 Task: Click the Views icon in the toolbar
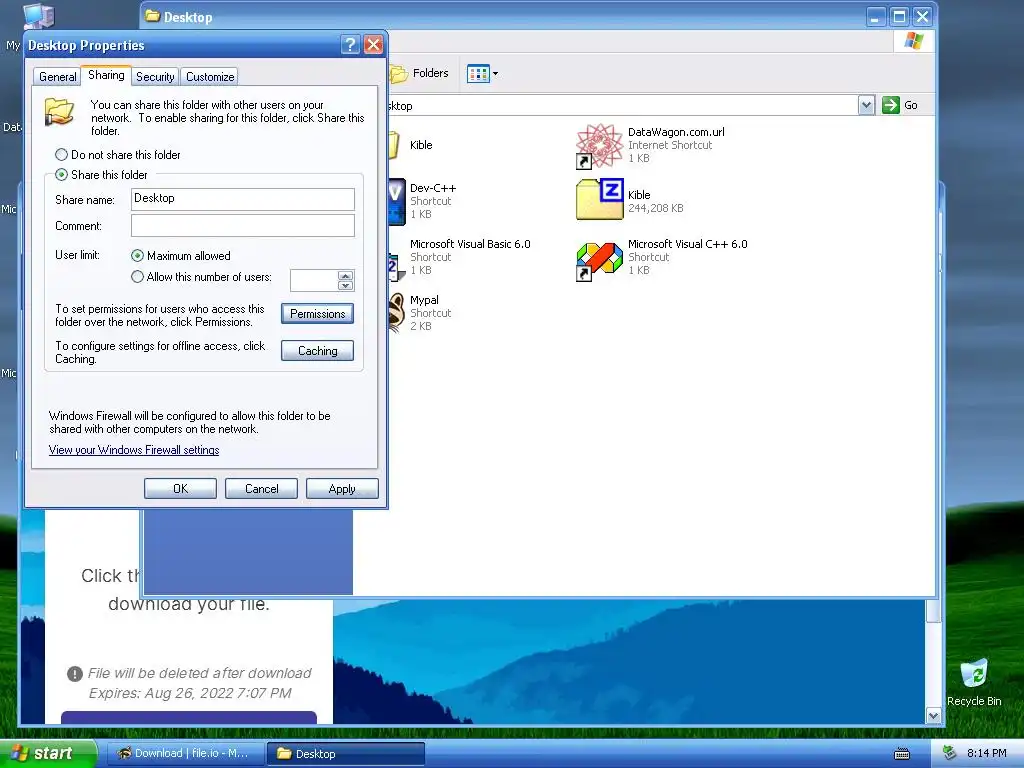478,73
